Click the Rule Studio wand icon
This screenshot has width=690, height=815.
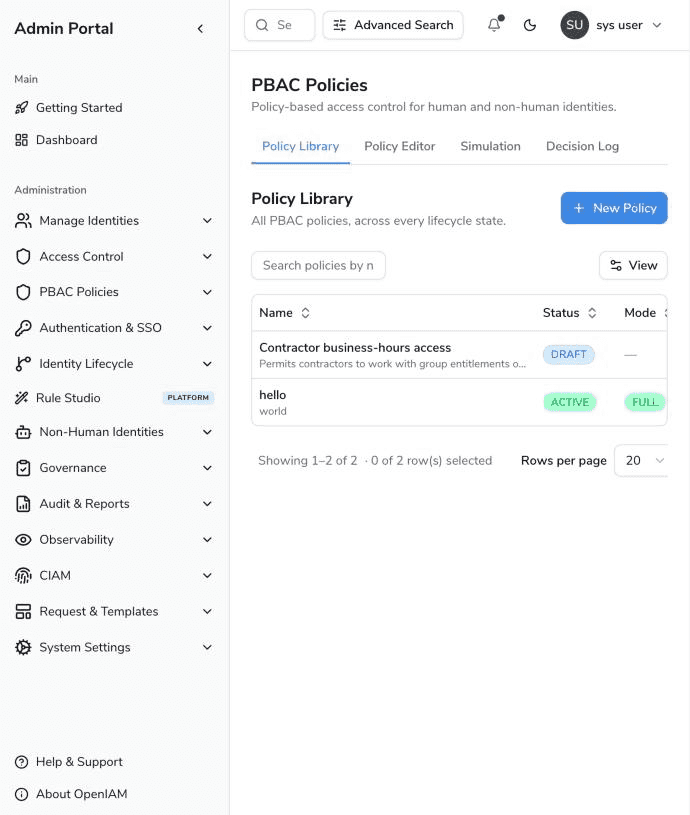21,398
